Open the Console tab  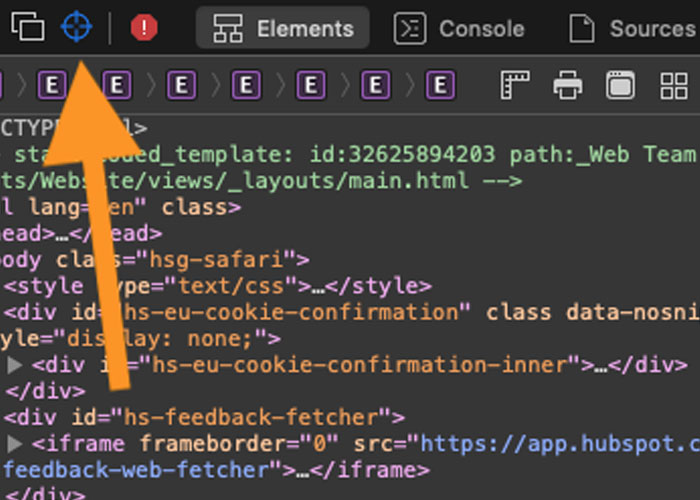460,29
